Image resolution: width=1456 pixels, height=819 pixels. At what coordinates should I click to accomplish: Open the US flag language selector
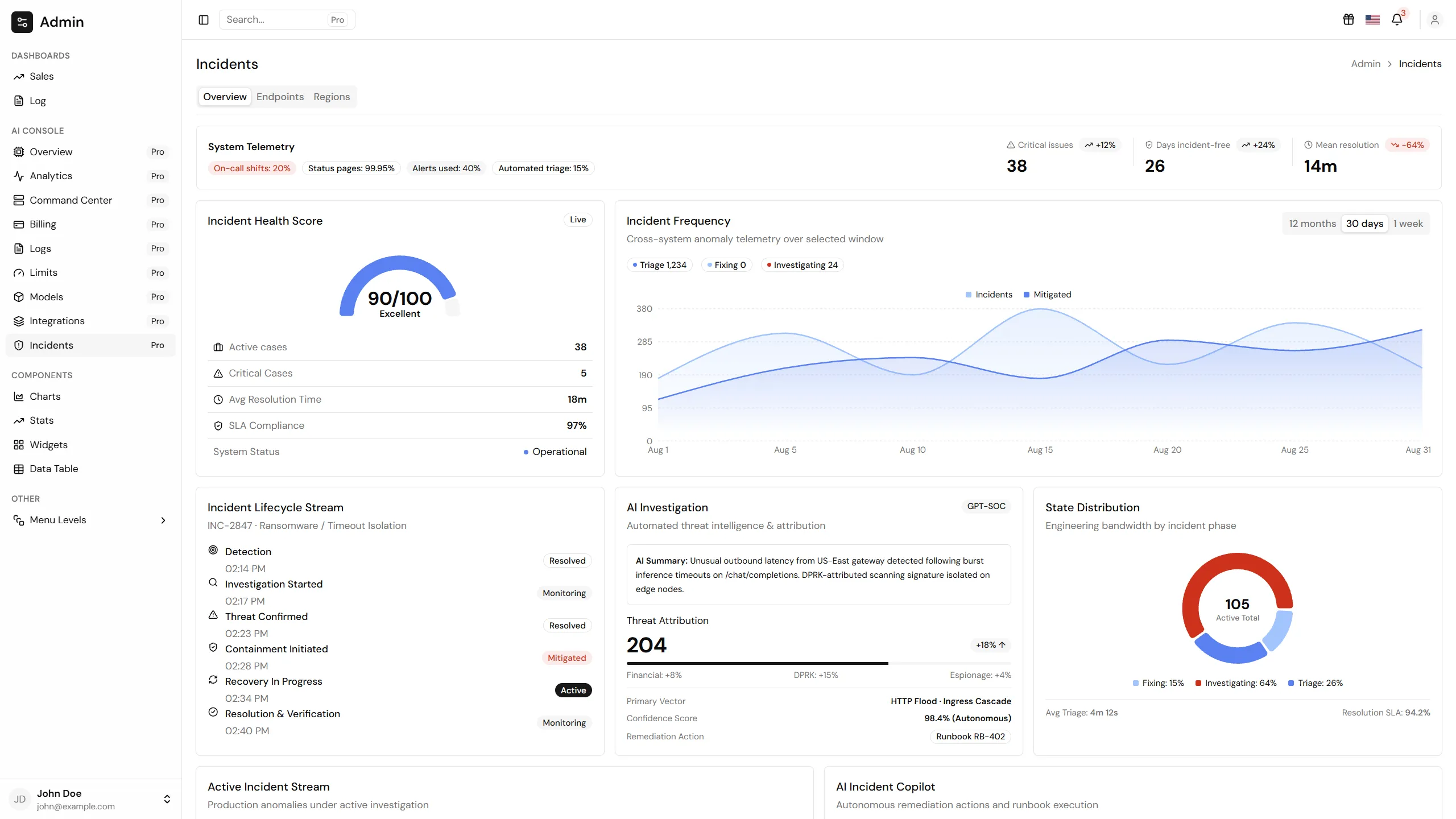[x=1372, y=20]
